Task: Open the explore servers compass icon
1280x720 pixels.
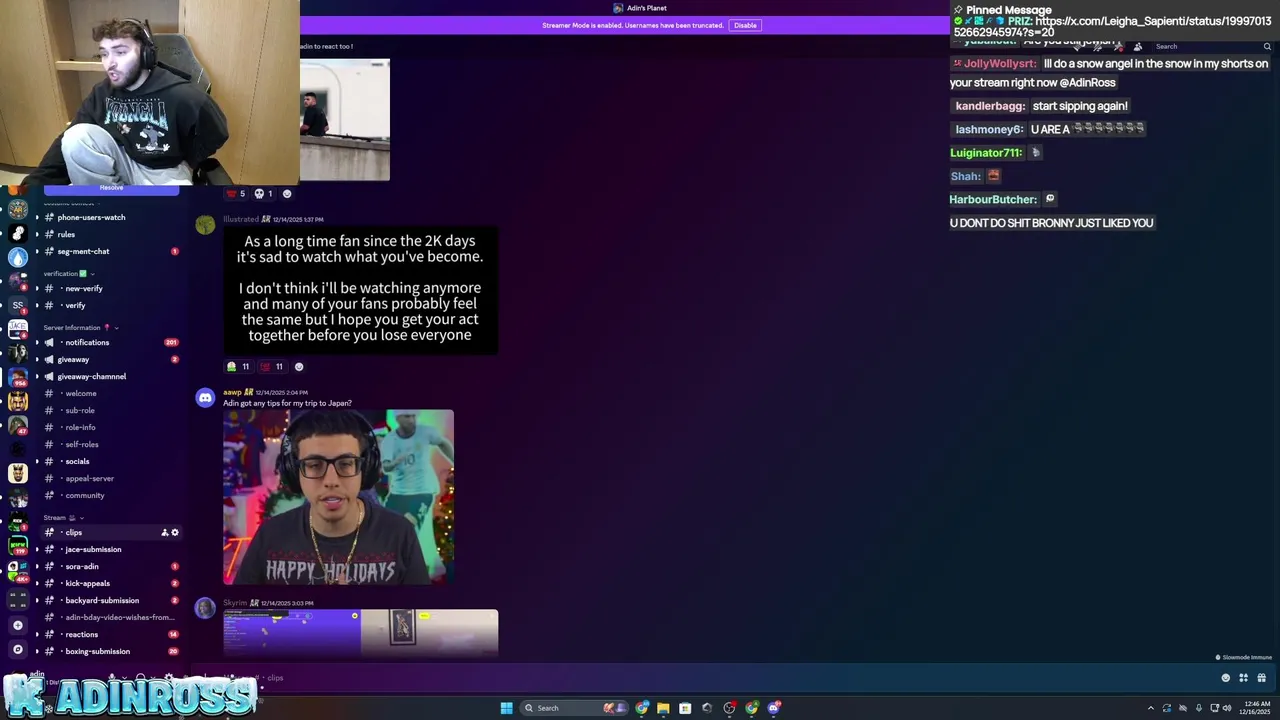Action: click(17, 650)
